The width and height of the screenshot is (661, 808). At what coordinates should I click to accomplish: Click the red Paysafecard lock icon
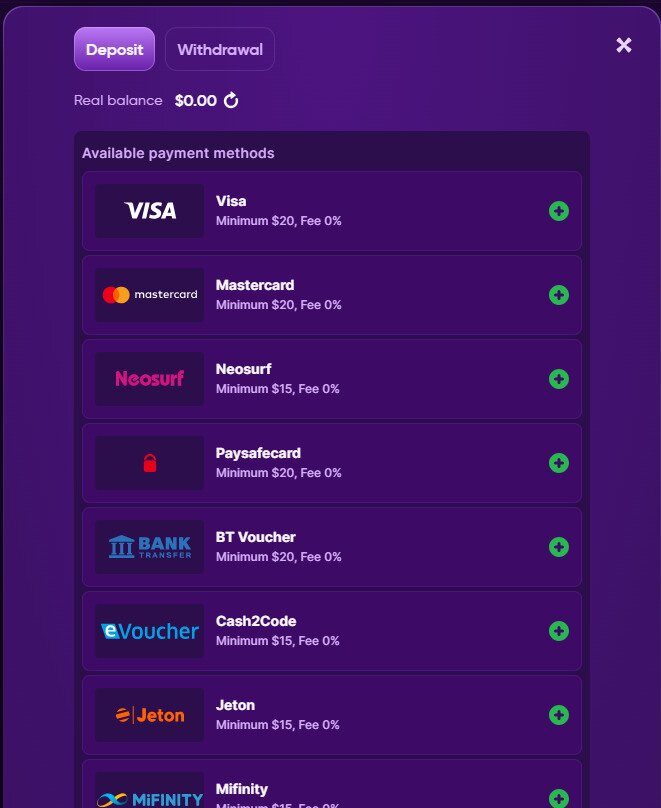pos(149,463)
